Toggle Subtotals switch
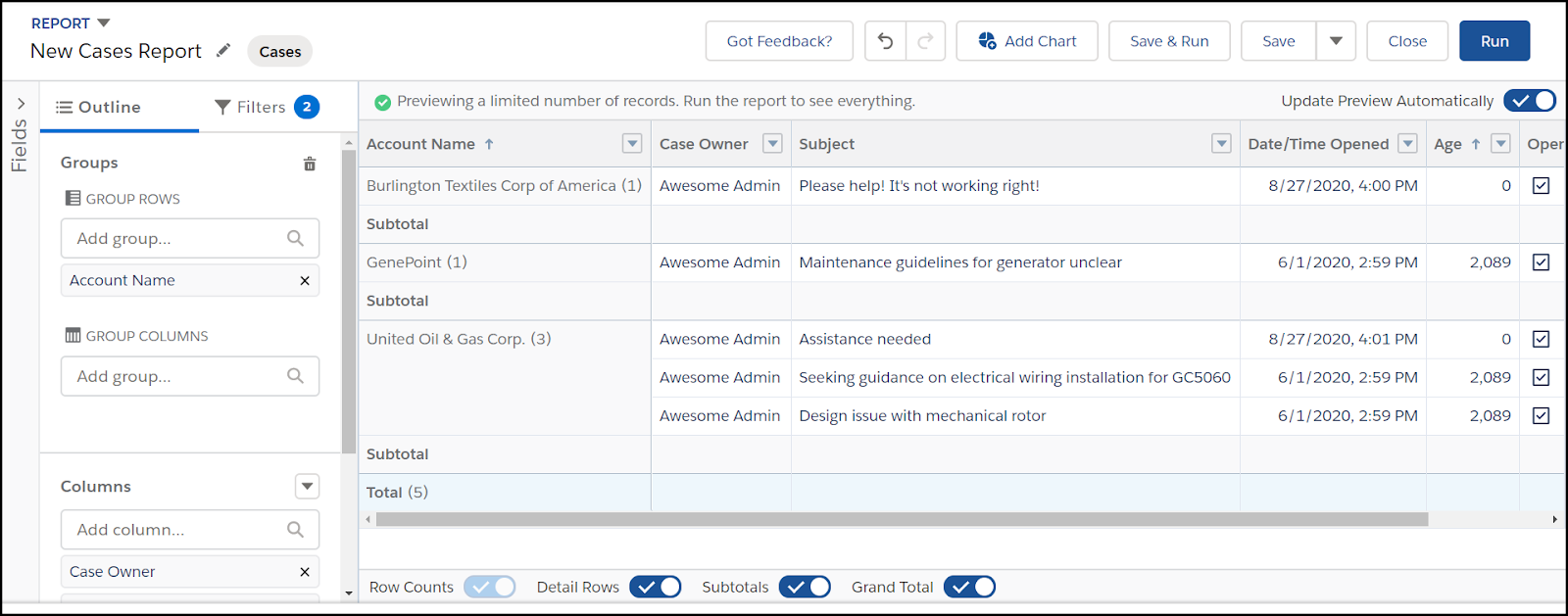The height and width of the screenshot is (616, 1568). point(806,587)
